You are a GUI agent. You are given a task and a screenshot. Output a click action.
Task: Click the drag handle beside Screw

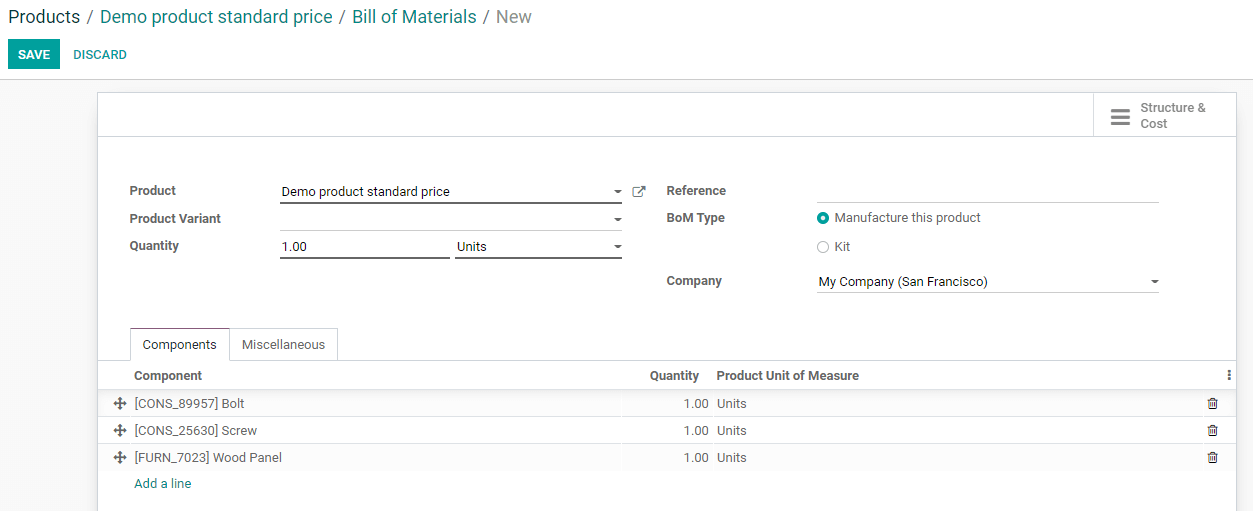pyautogui.click(x=120, y=431)
